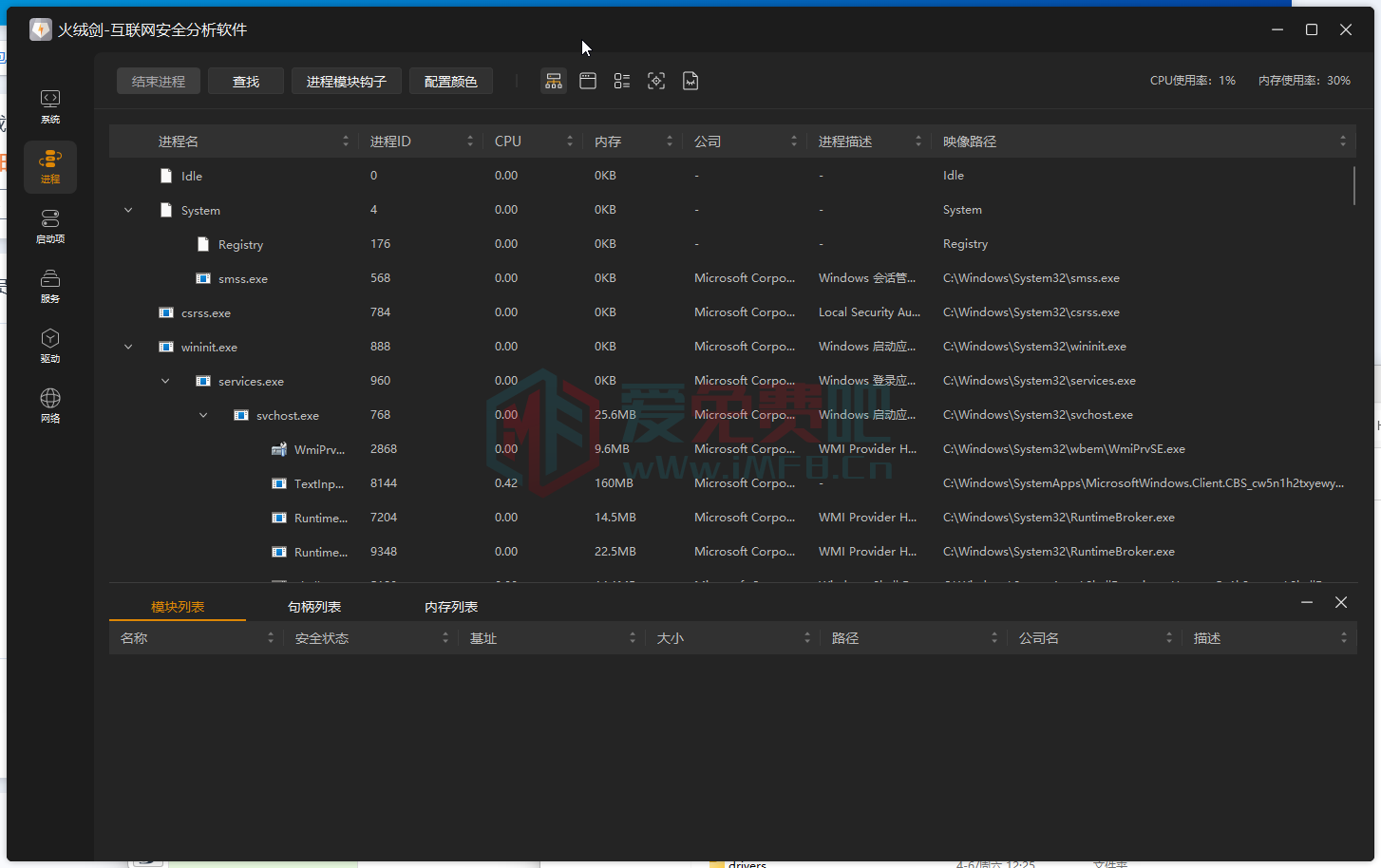
Task: Open the 系统 section in the sidebar
Action: [x=50, y=106]
